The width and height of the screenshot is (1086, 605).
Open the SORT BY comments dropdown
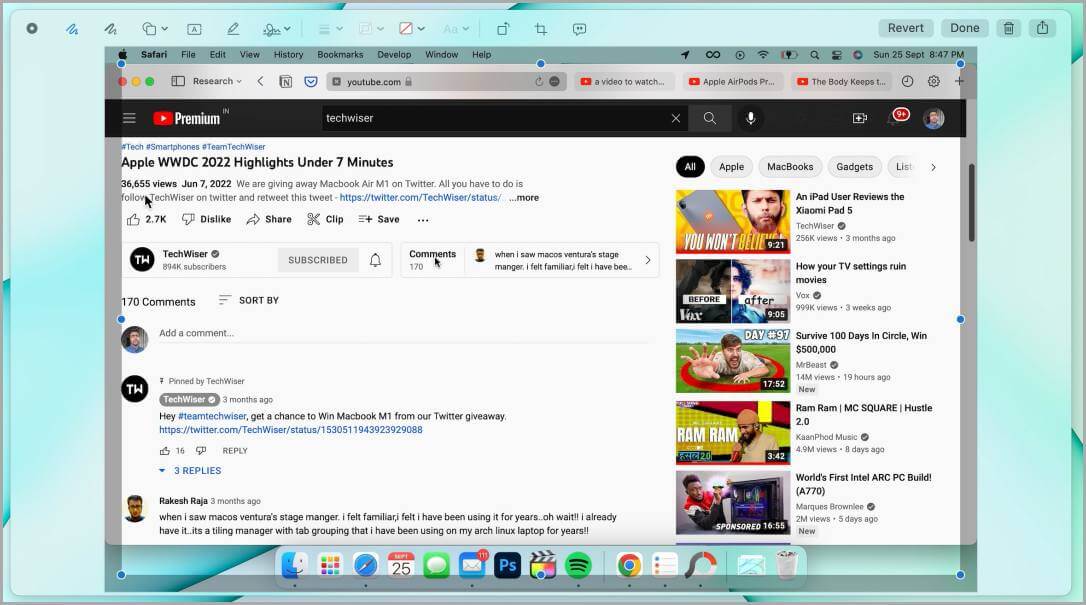pos(249,300)
